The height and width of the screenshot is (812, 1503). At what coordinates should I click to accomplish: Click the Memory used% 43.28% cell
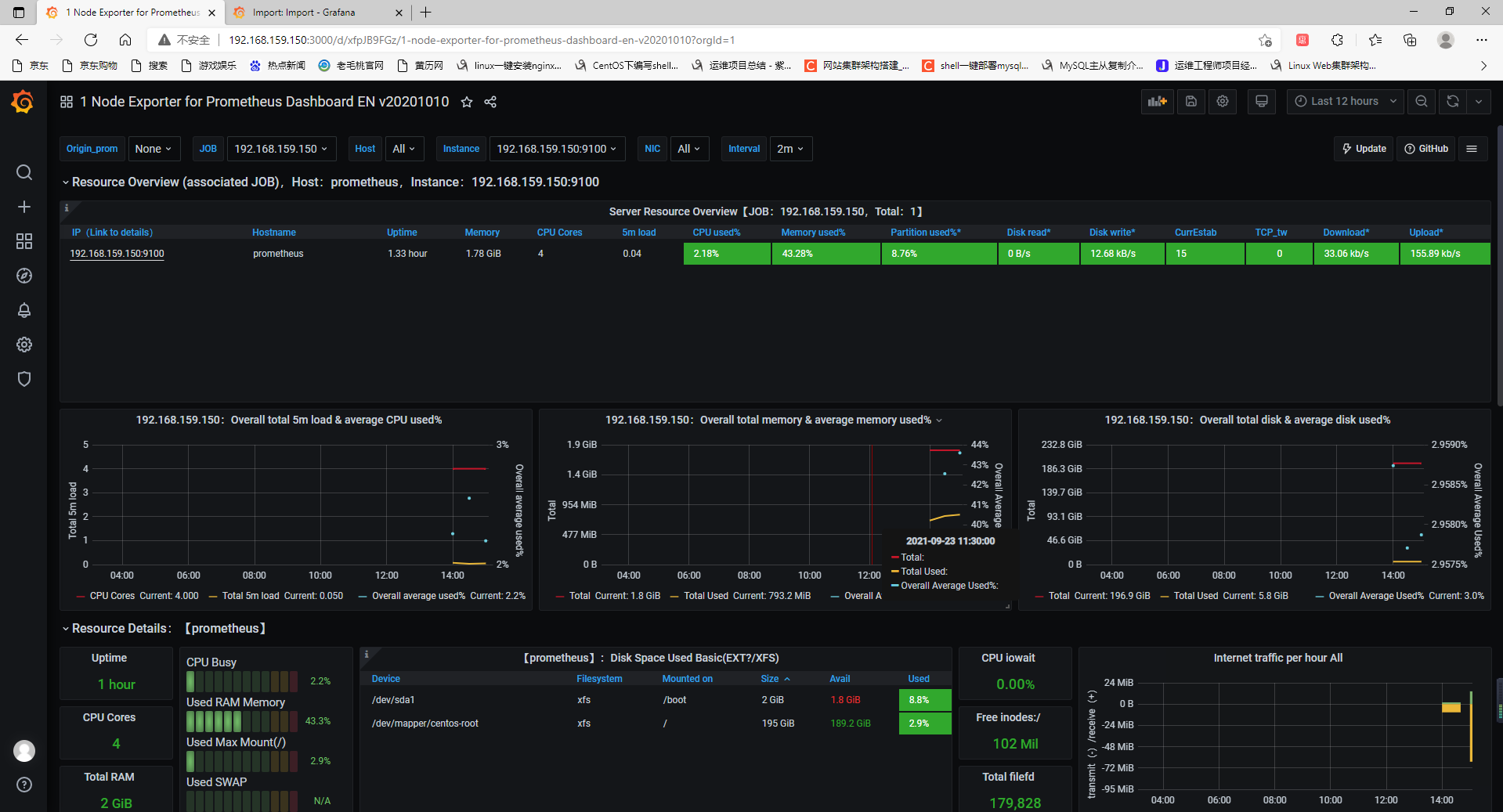tap(826, 254)
